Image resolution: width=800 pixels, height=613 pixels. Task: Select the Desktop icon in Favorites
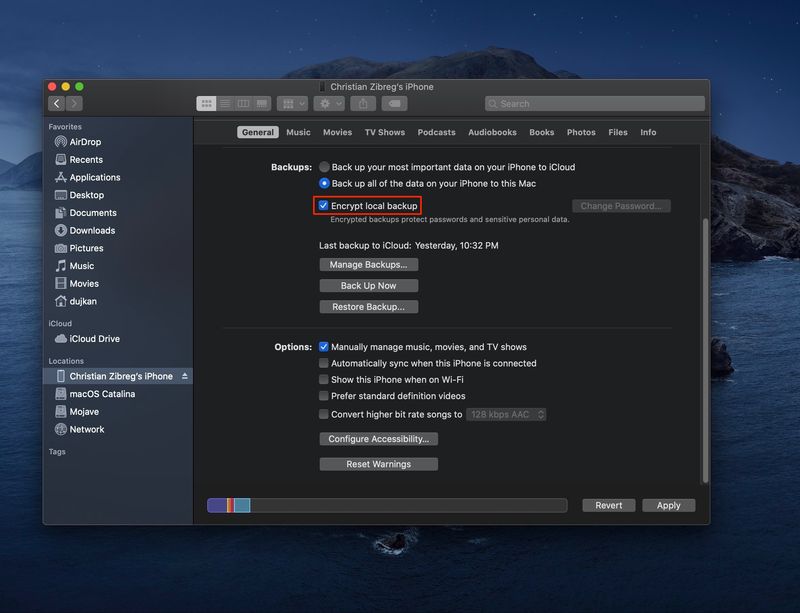click(x=61, y=195)
